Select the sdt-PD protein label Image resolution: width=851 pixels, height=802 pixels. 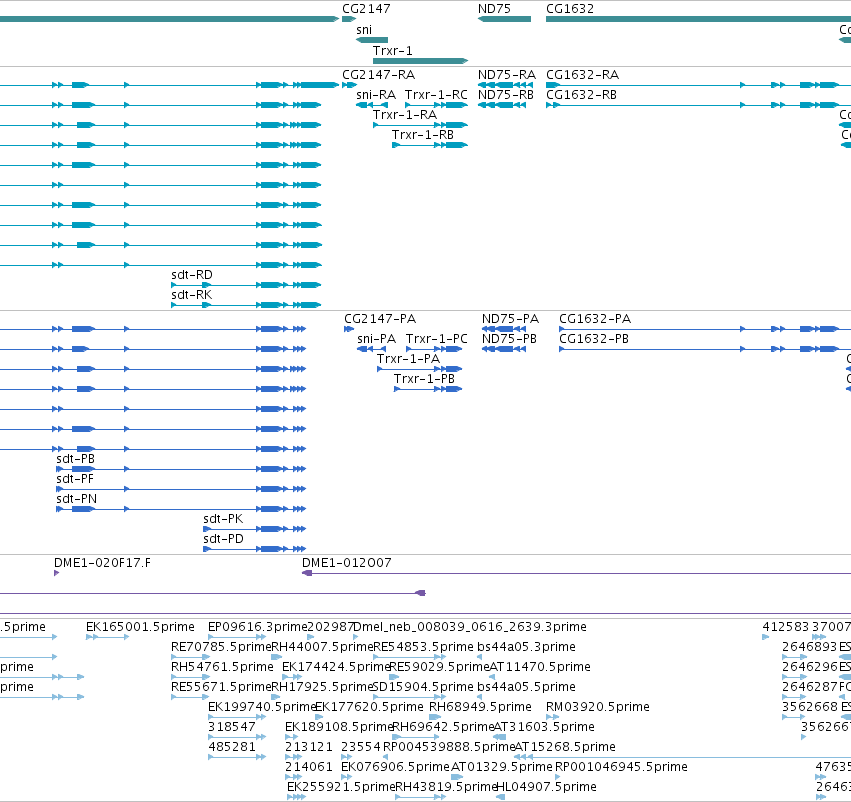pos(223,539)
